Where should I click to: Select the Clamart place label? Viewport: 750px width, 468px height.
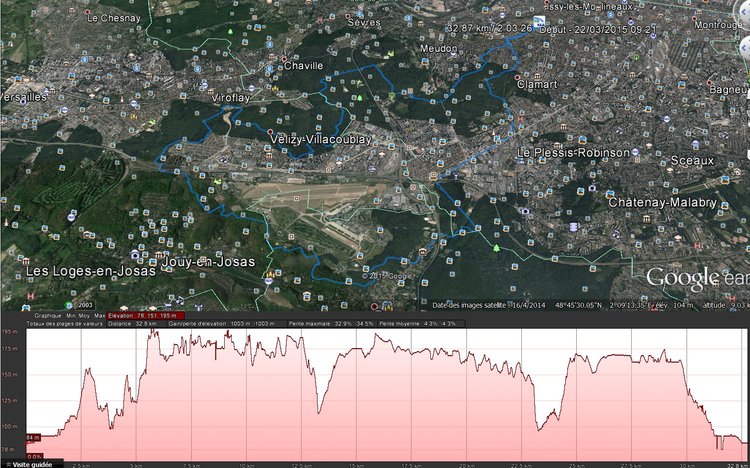[x=538, y=84]
